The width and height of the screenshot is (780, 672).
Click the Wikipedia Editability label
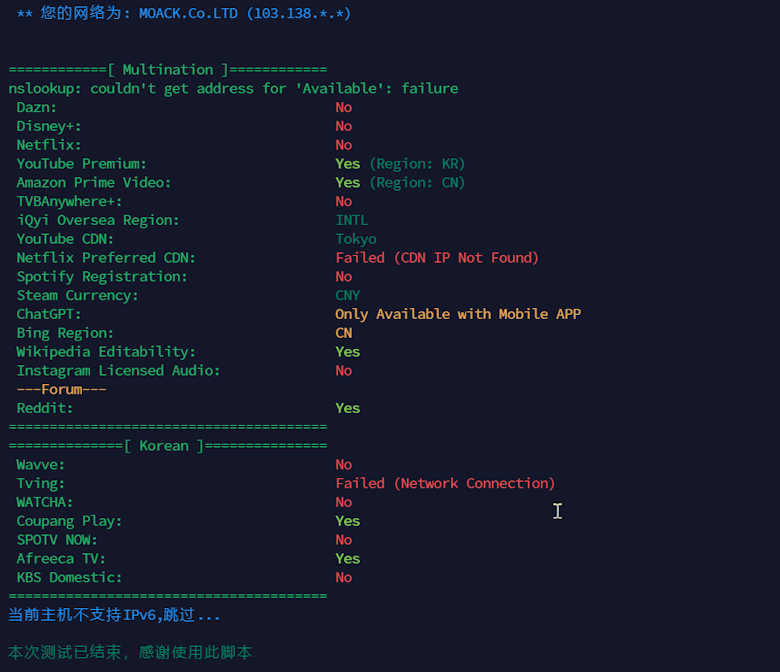(x=106, y=352)
